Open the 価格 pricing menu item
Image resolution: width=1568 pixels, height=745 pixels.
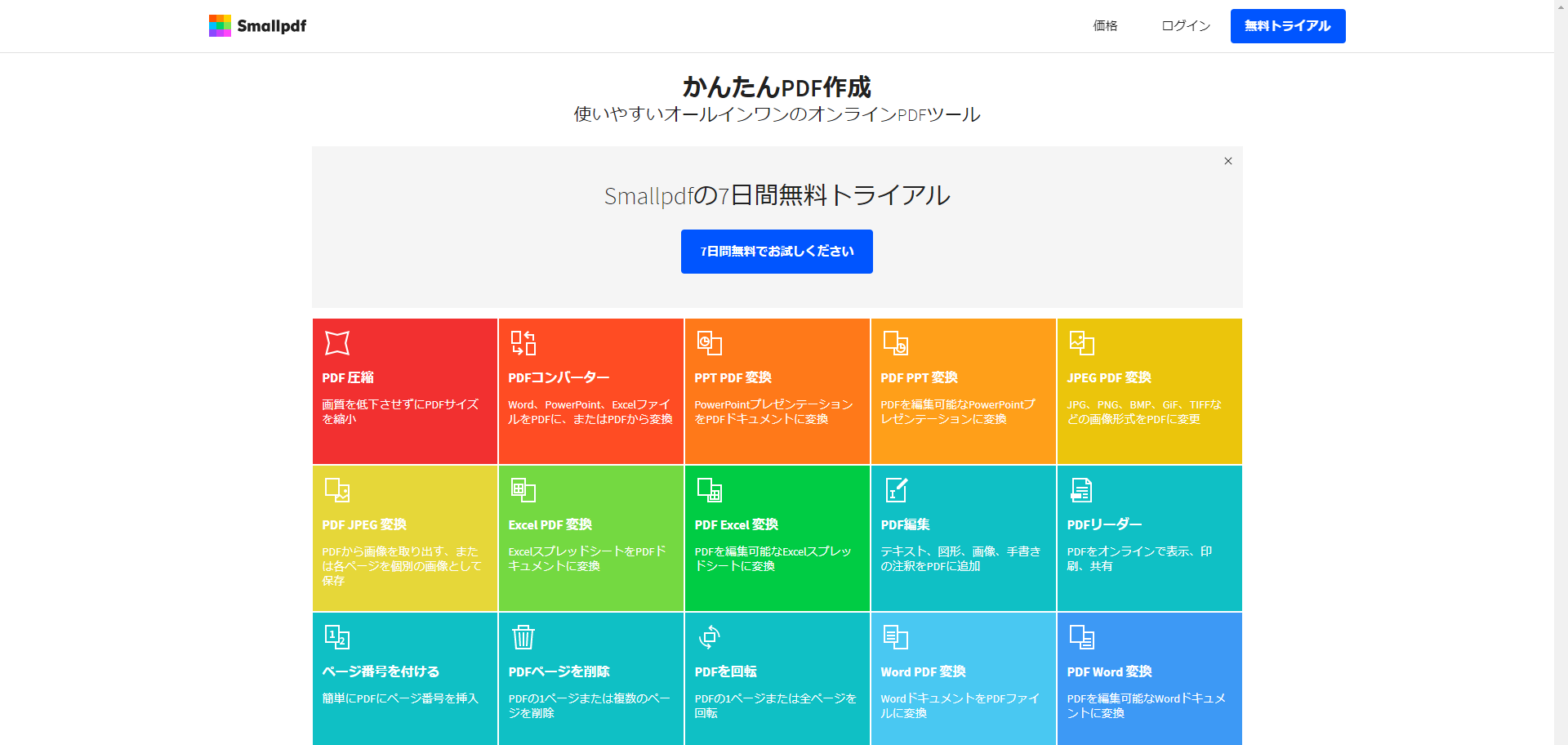pyautogui.click(x=1105, y=26)
